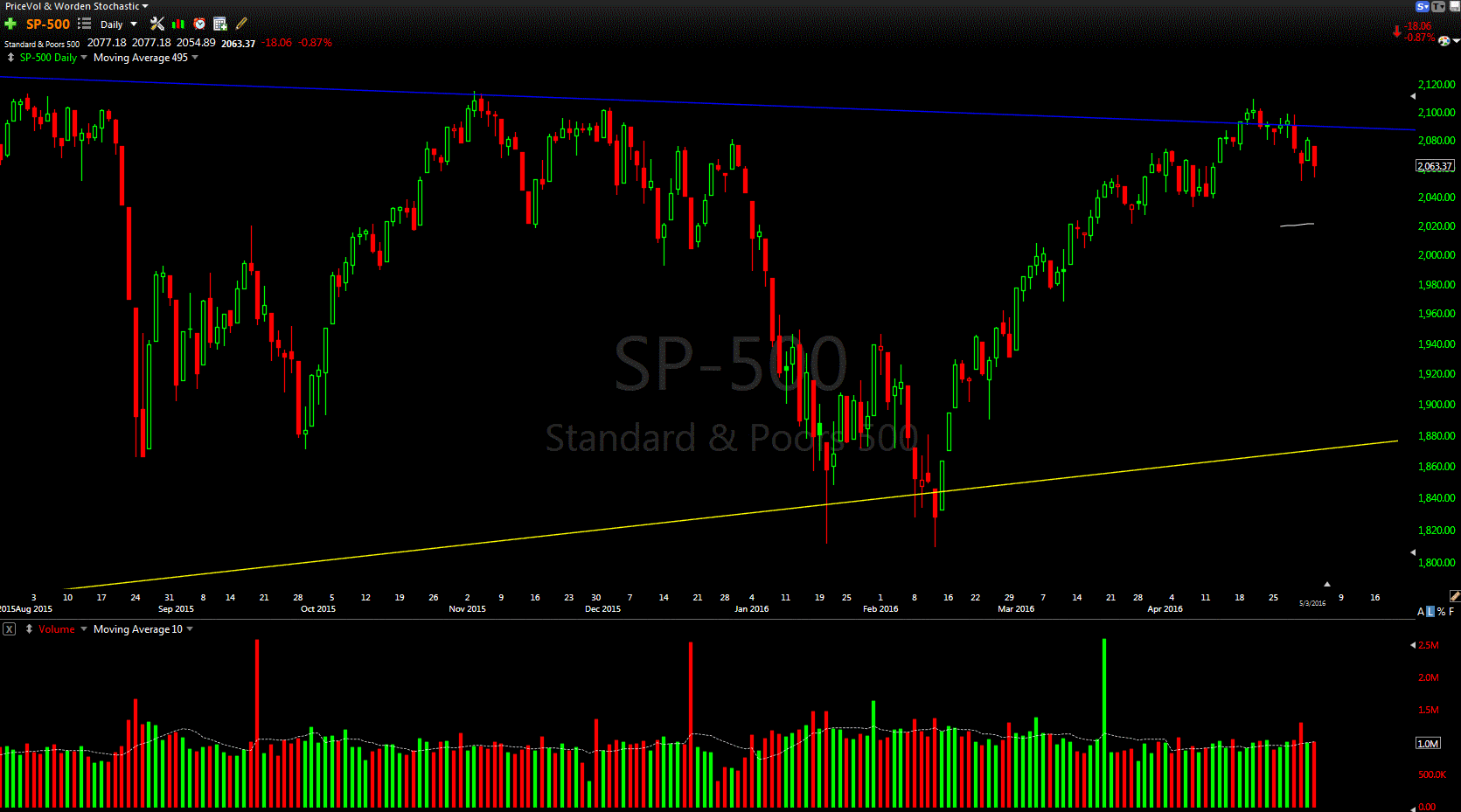Click the left arrow beside 1,800.00 scale

1413,552
